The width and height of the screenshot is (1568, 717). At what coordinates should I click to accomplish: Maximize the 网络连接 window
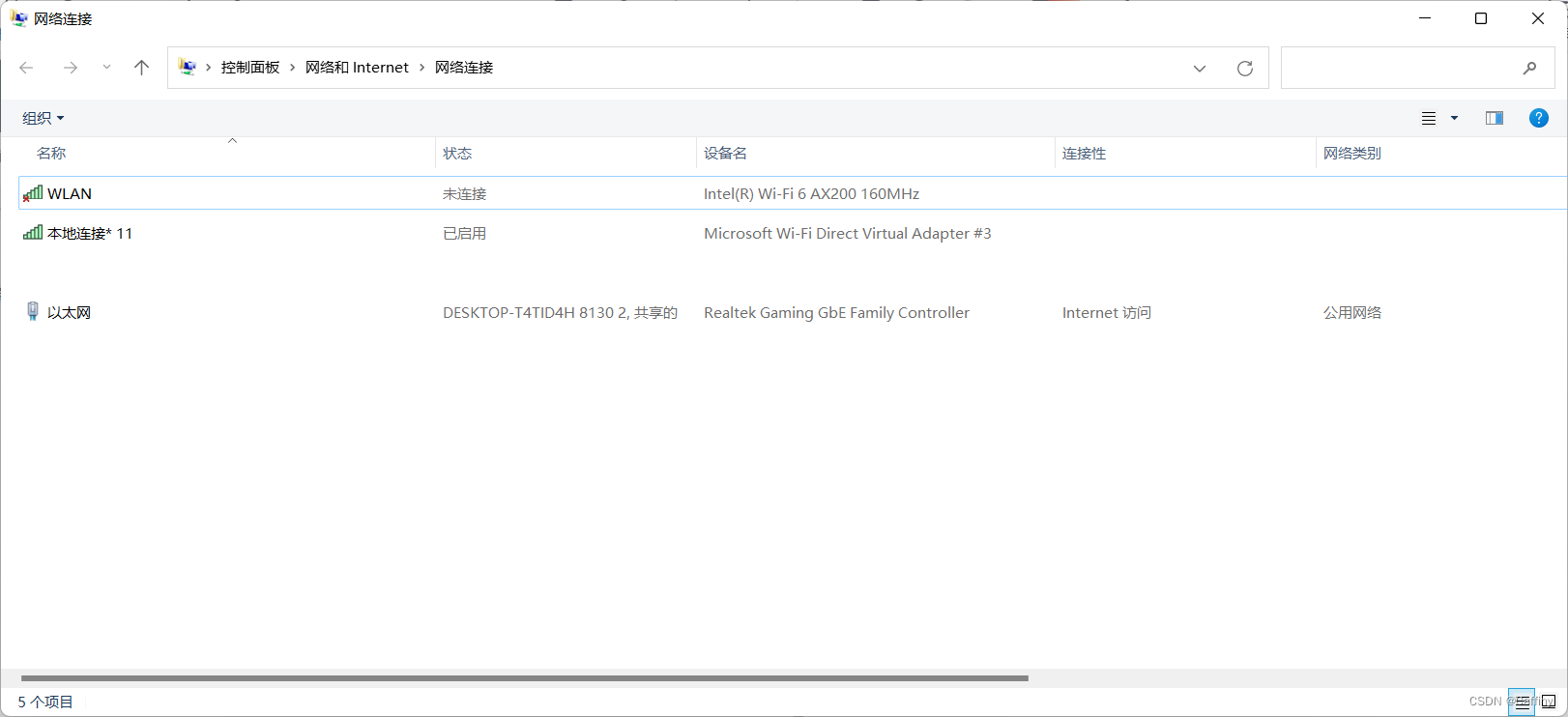click(1481, 18)
